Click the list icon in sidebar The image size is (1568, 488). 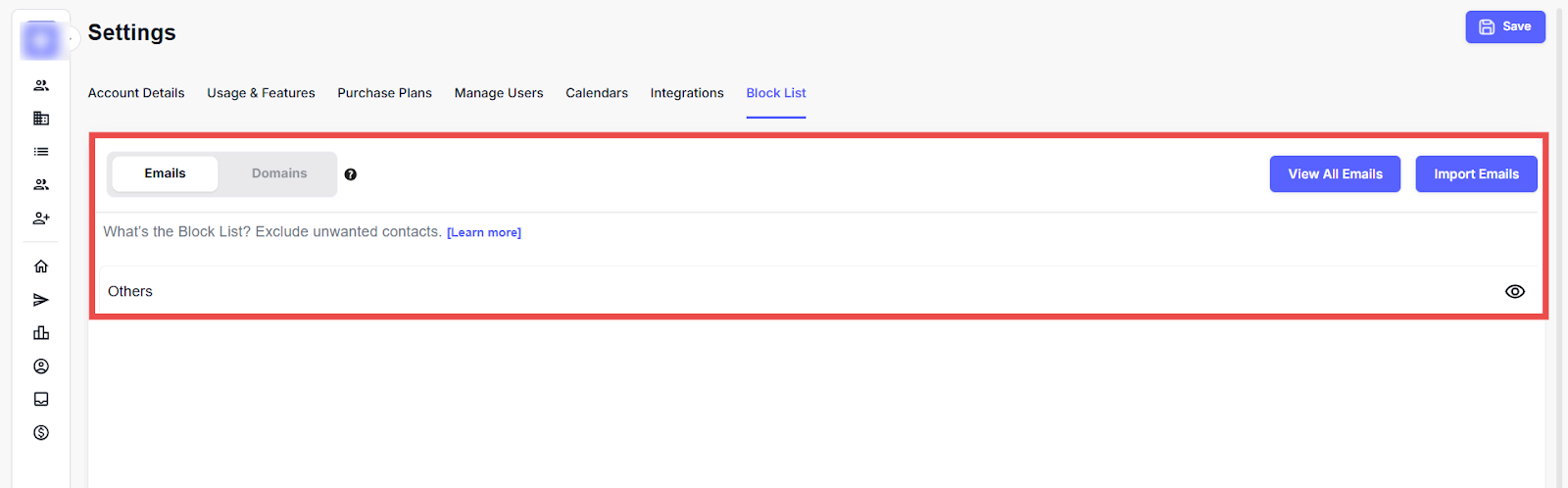pyautogui.click(x=41, y=152)
